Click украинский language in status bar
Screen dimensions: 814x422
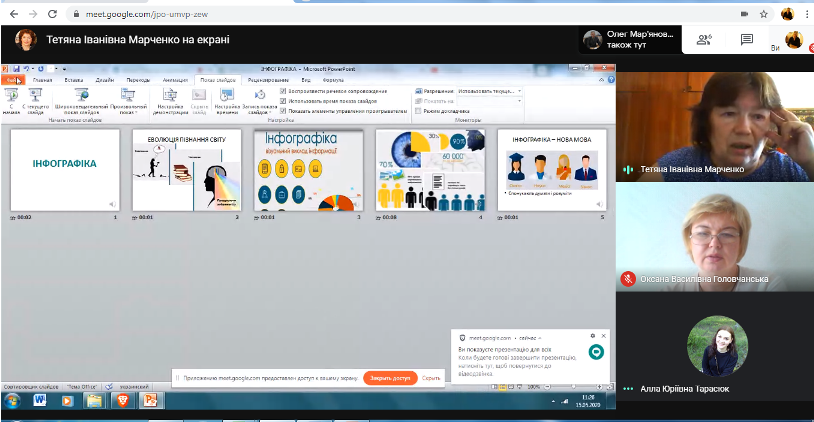click(134, 387)
